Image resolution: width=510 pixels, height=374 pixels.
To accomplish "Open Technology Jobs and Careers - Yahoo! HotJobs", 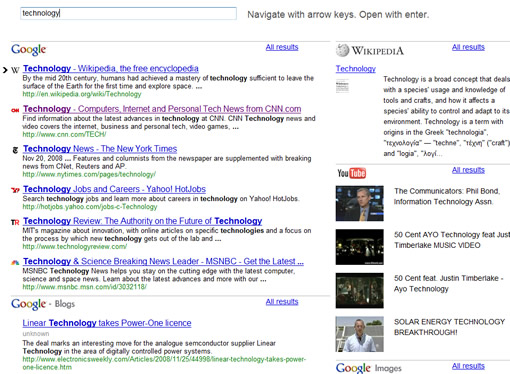I will [114, 189].
